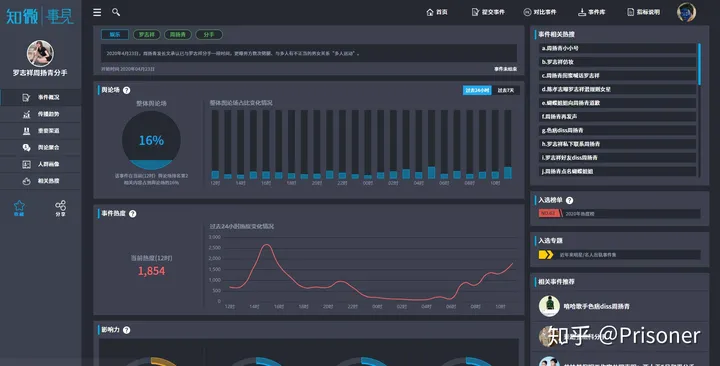This screenshot has height=366, width=720.
Task: Click the star favorite icon in sidebar
Action: pos(19,206)
